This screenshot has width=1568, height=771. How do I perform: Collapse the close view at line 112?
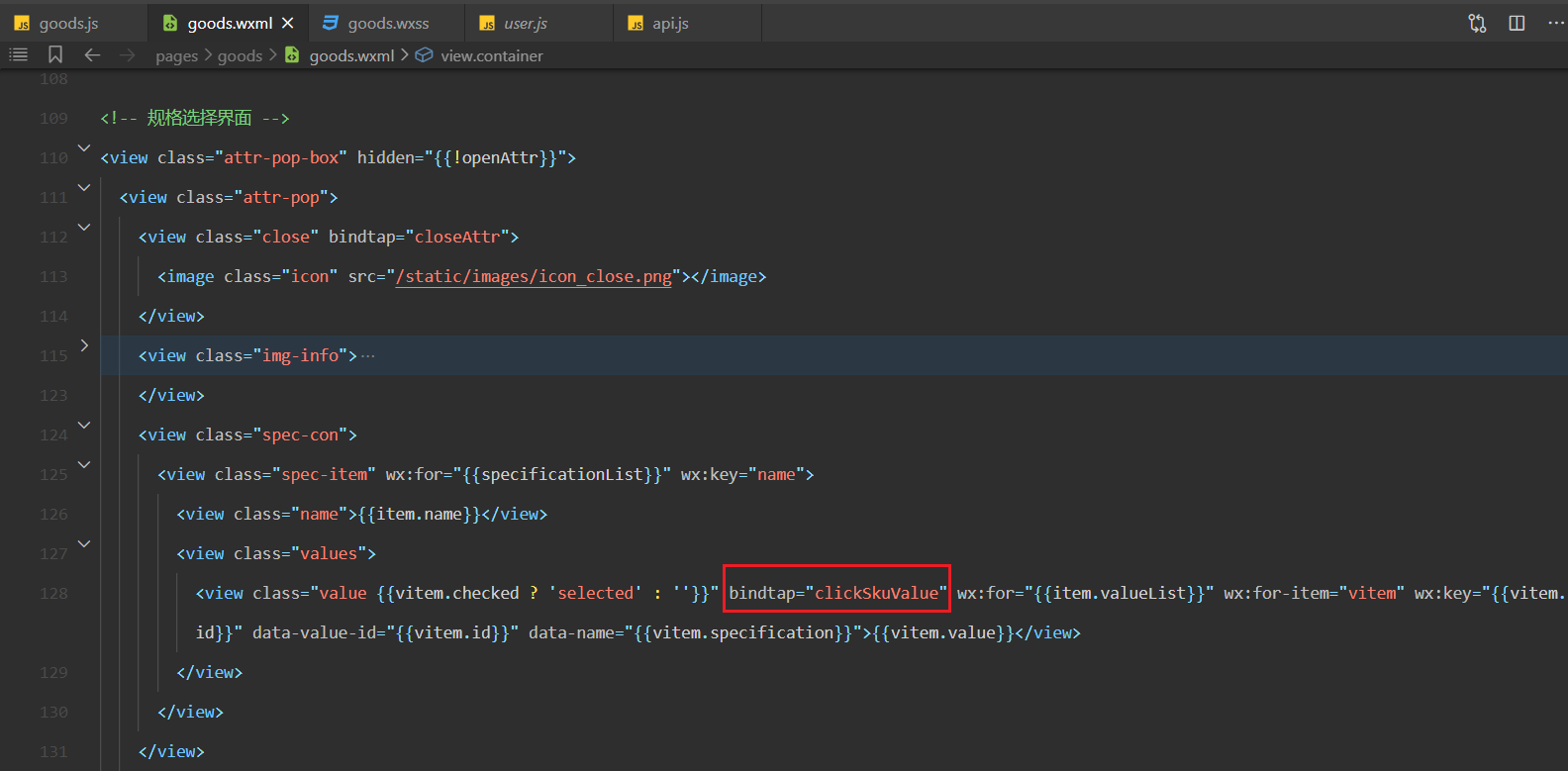[84, 228]
